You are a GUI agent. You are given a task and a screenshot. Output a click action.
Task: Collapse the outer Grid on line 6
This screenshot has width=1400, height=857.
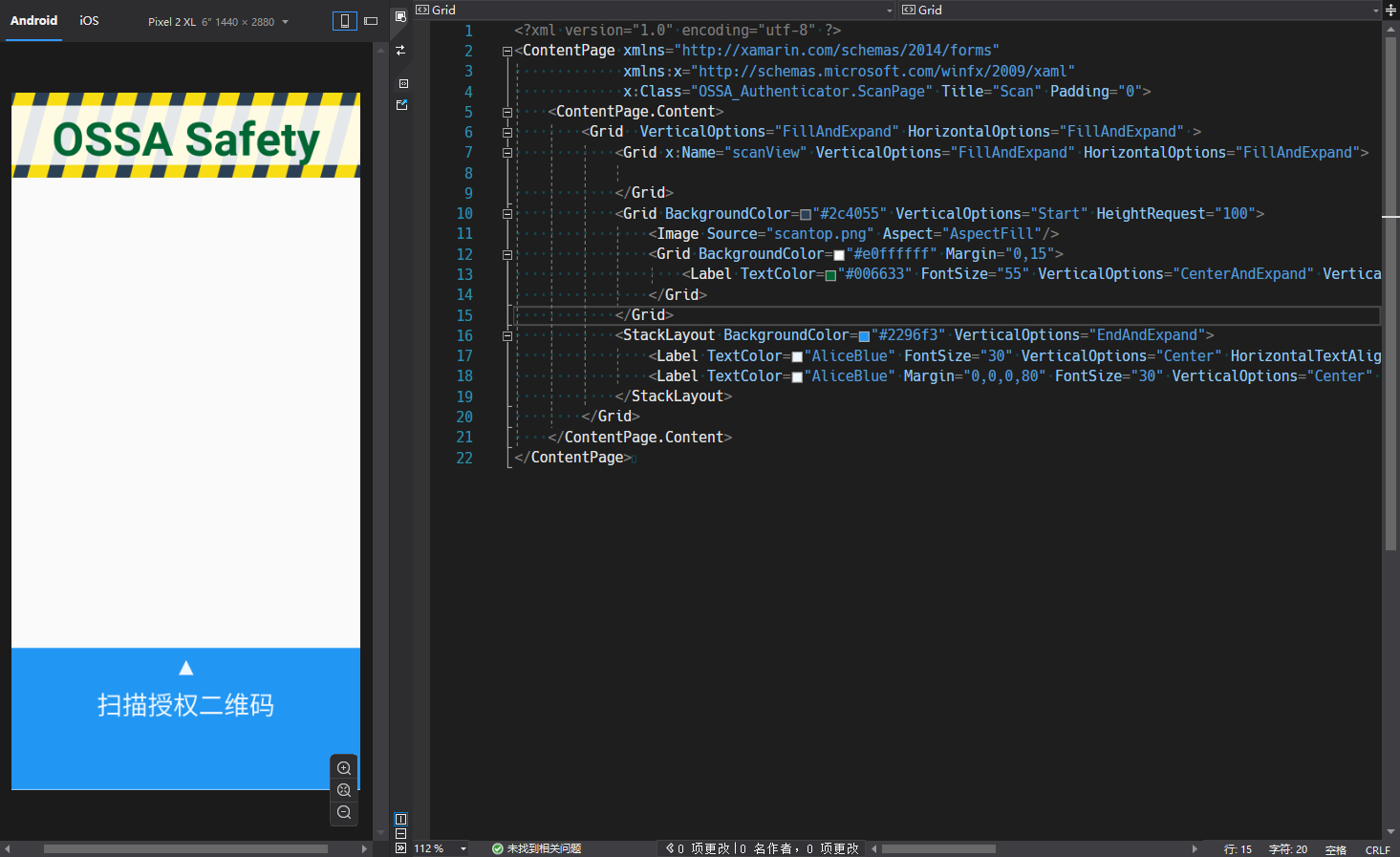[507, 133]
